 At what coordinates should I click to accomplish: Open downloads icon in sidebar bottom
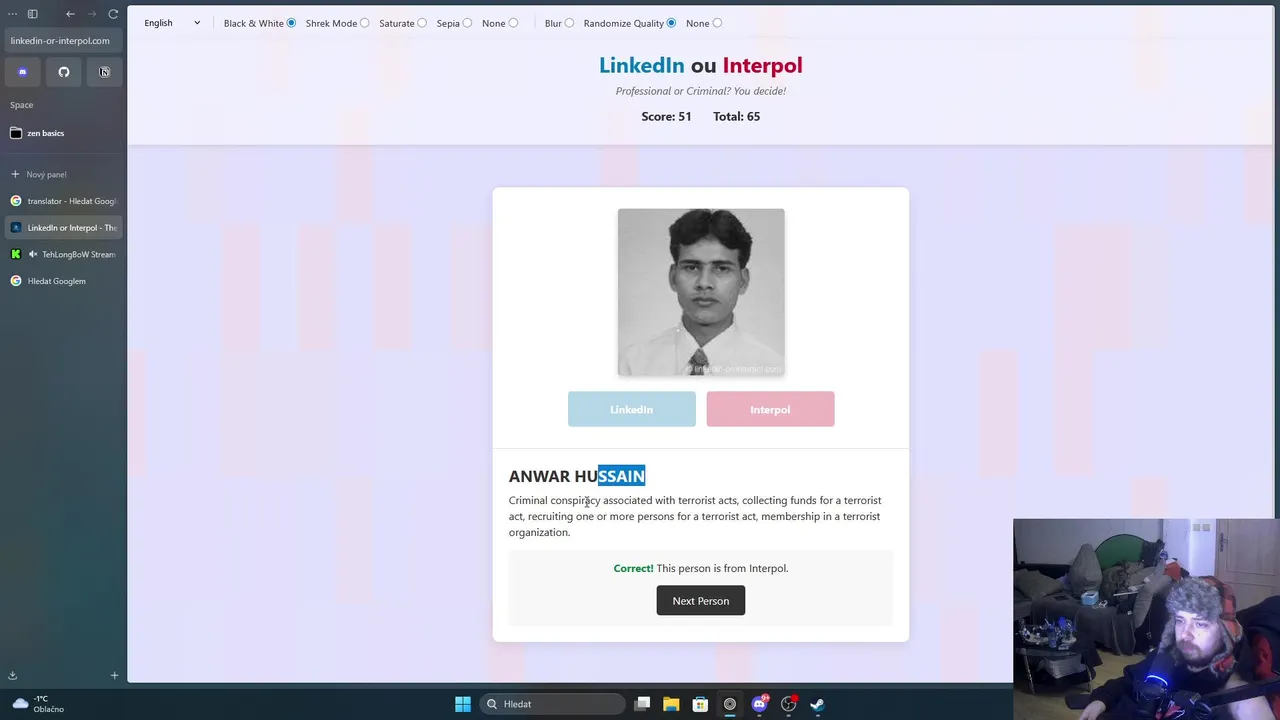(13, 676)
